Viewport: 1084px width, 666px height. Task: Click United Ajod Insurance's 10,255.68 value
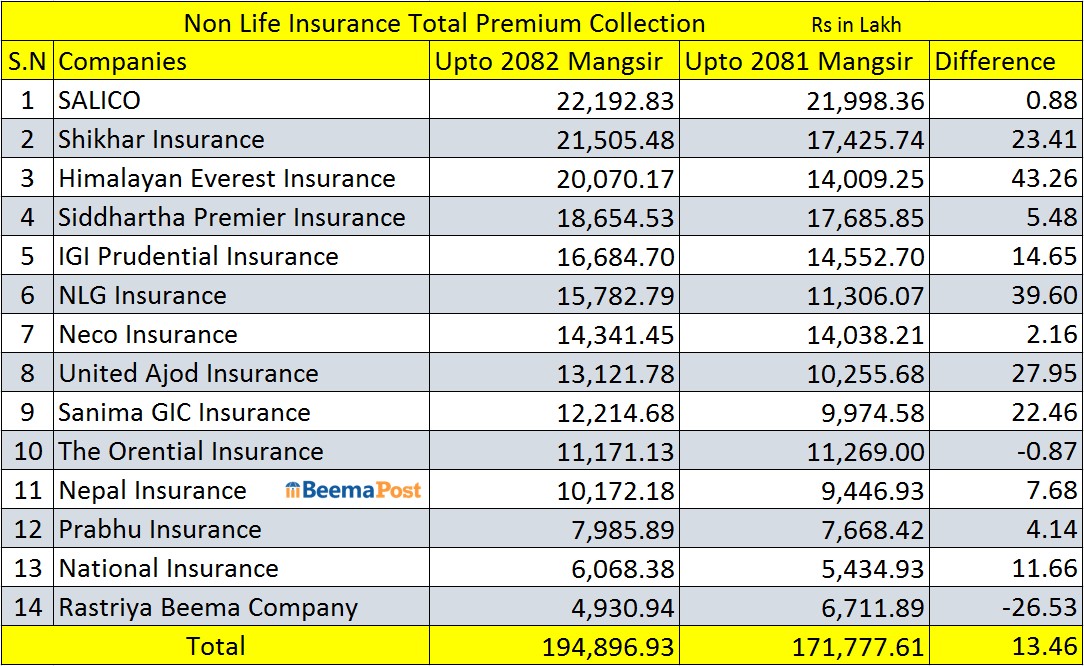pos(865,373)
